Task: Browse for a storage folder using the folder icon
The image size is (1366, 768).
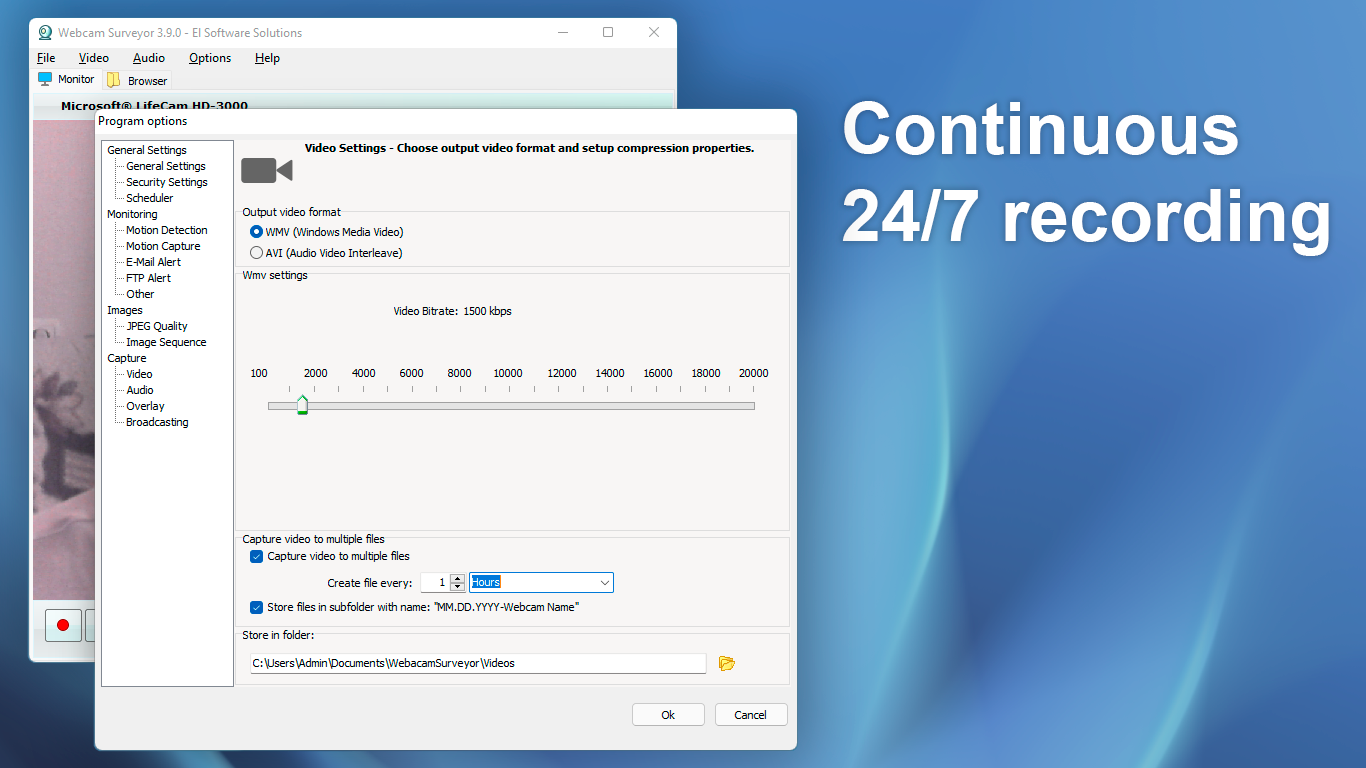Action: (726, 663)
